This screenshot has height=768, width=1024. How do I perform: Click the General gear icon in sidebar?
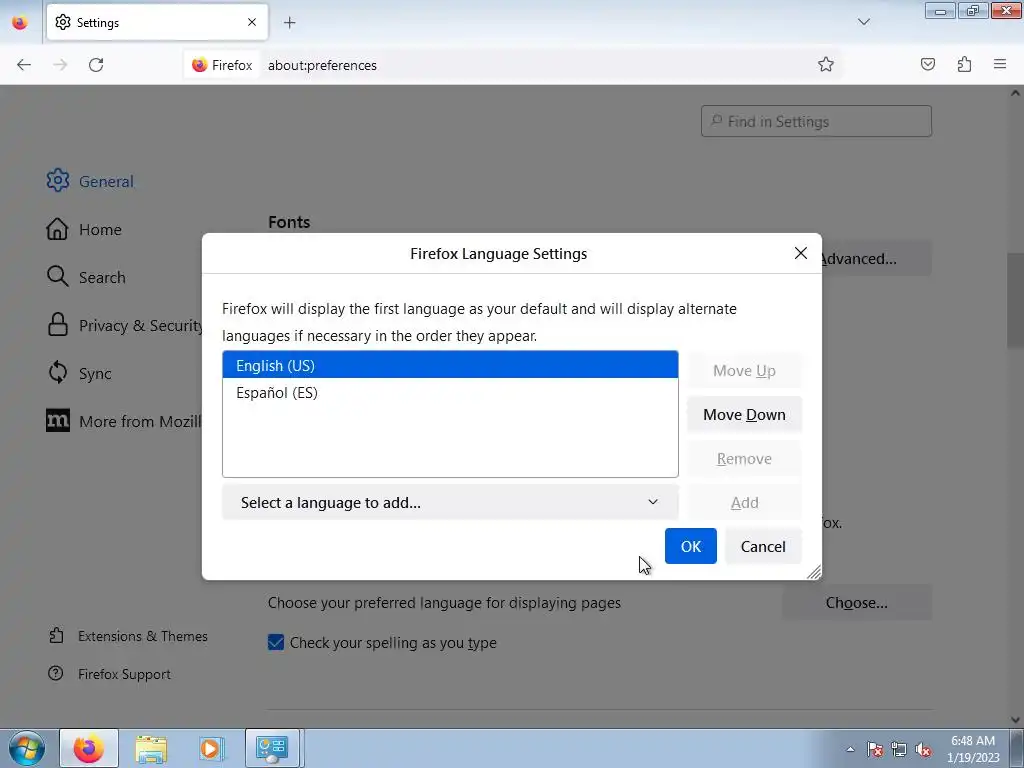(x=57, y=180)
